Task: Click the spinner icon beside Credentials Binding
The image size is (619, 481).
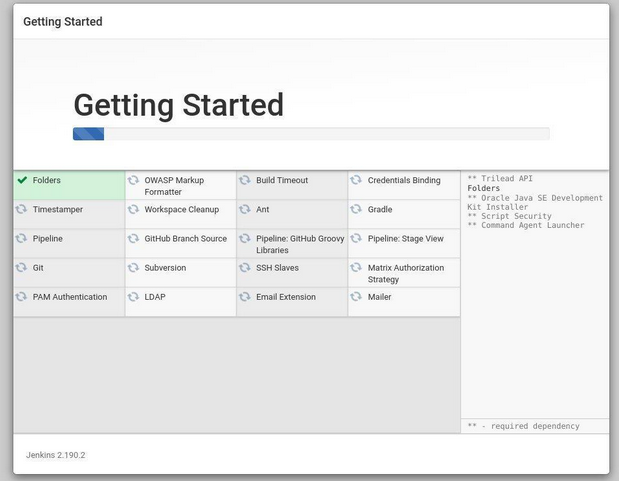Action: [x=356, y=181]
